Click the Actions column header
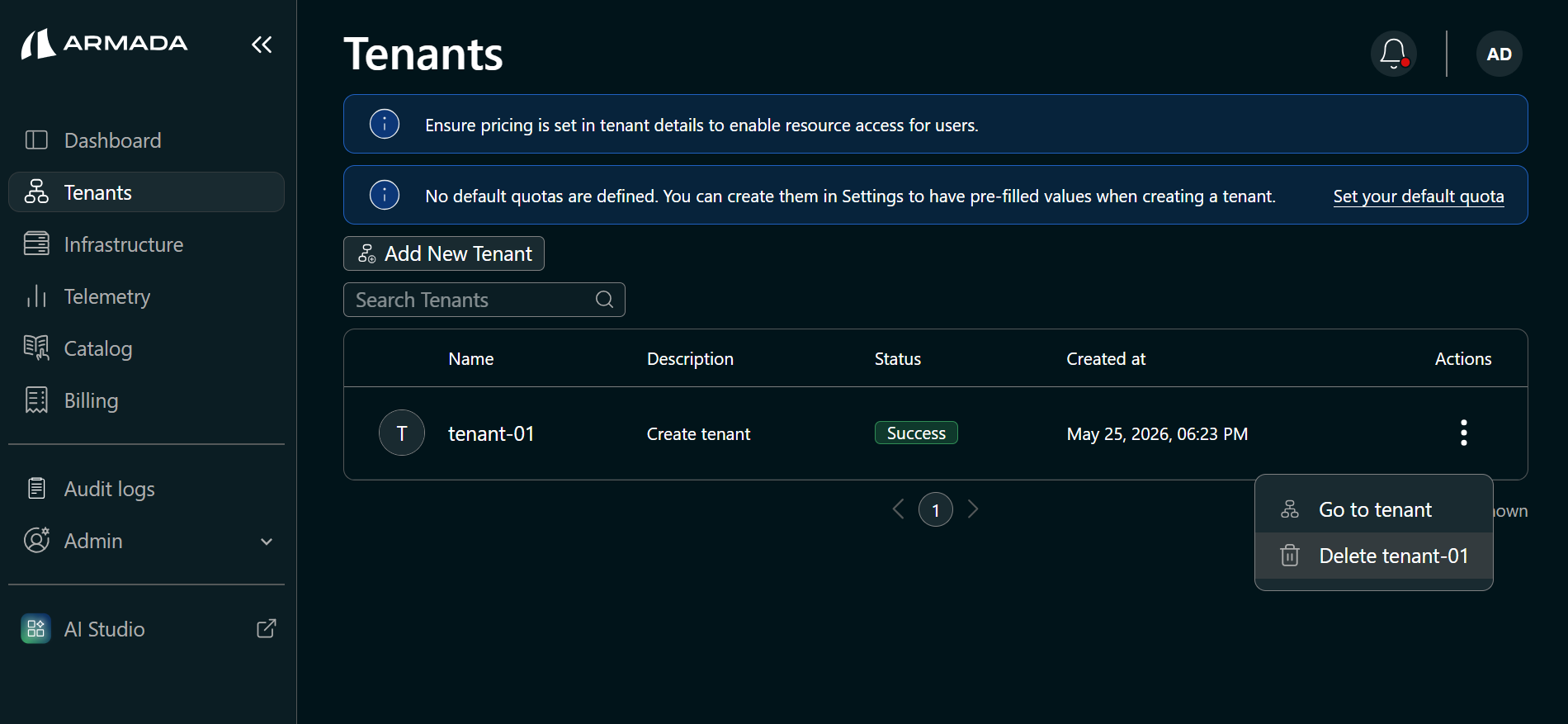Viewport: 1568px width, 724px height. pos(1463,358)
